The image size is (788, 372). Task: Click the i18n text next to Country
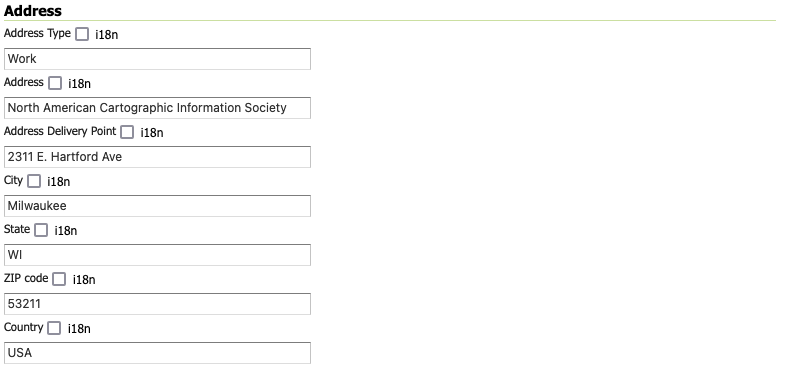79,329
